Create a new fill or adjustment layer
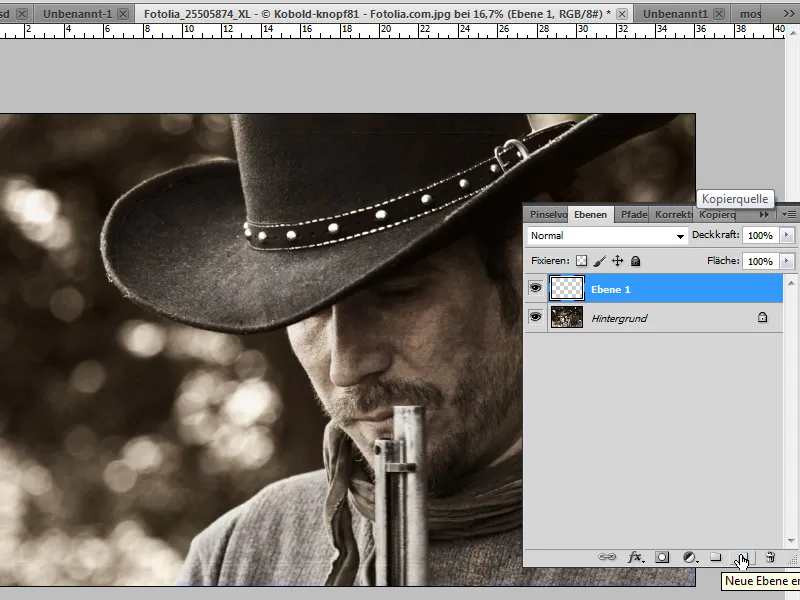This screenshot has width=800, height=600. tap(690, 557)
